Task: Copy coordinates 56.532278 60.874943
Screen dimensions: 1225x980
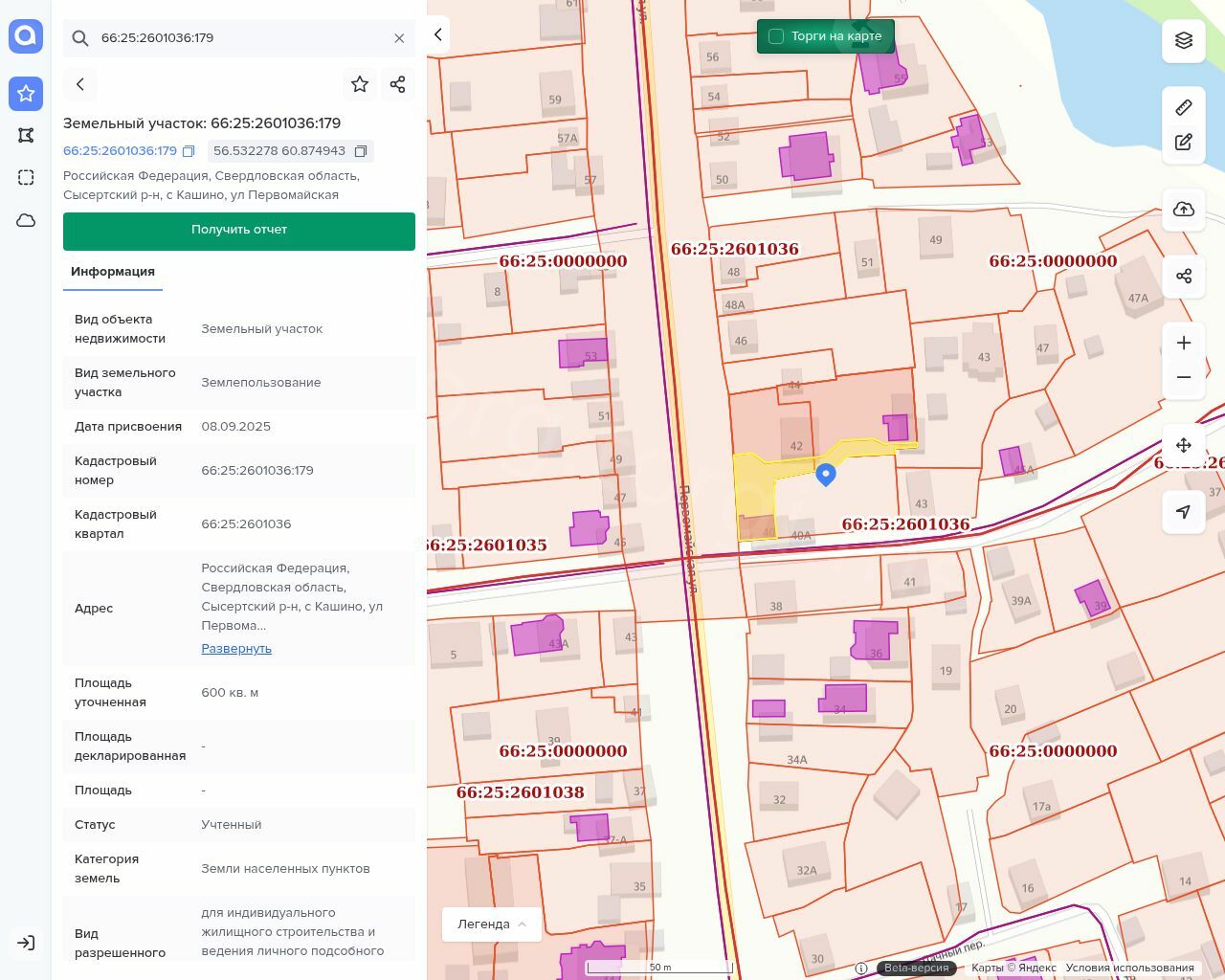Action: (361, 151)
